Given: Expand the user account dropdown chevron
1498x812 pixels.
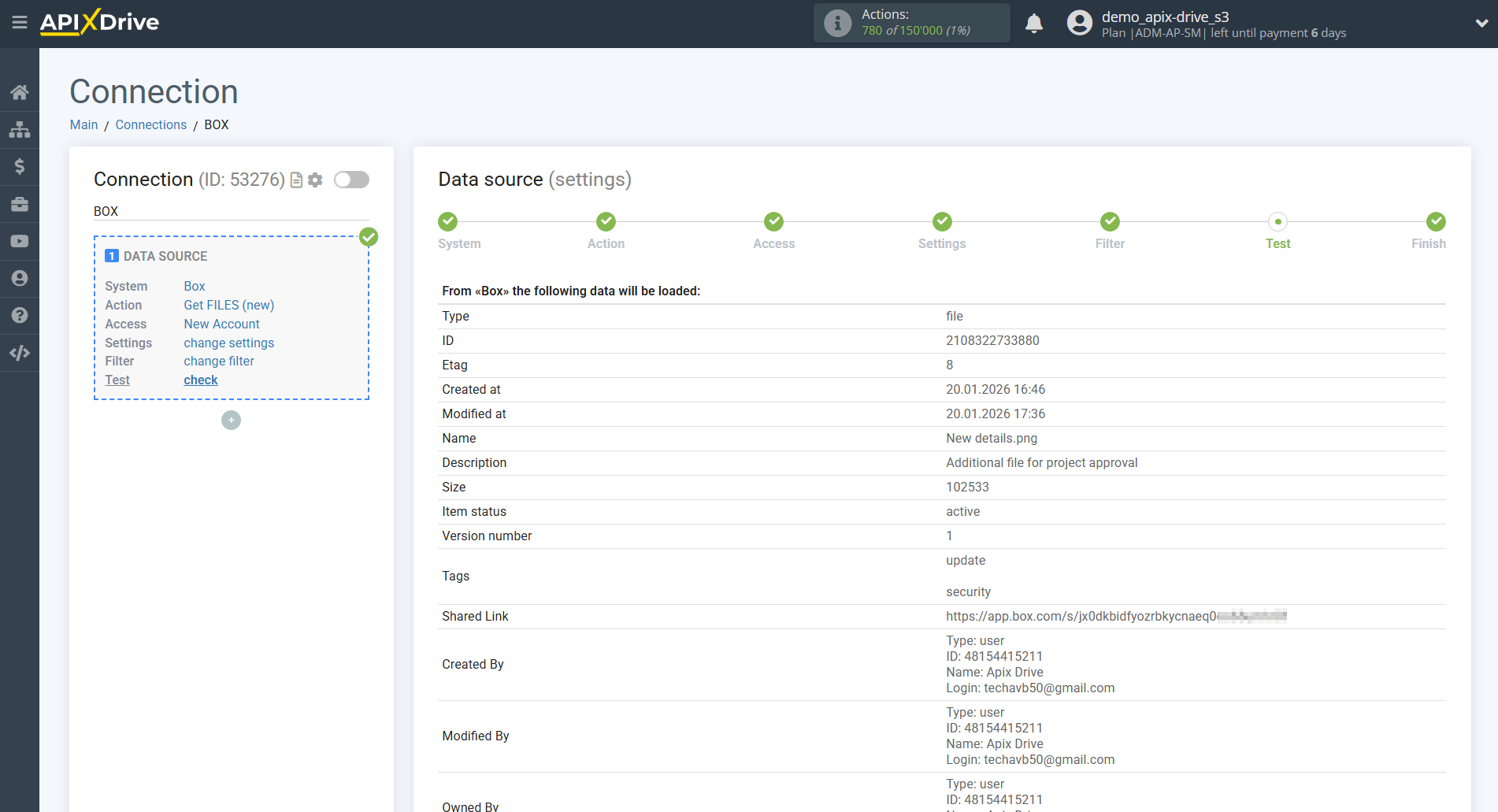Looking at the screenshot, I should (1481, 24).
